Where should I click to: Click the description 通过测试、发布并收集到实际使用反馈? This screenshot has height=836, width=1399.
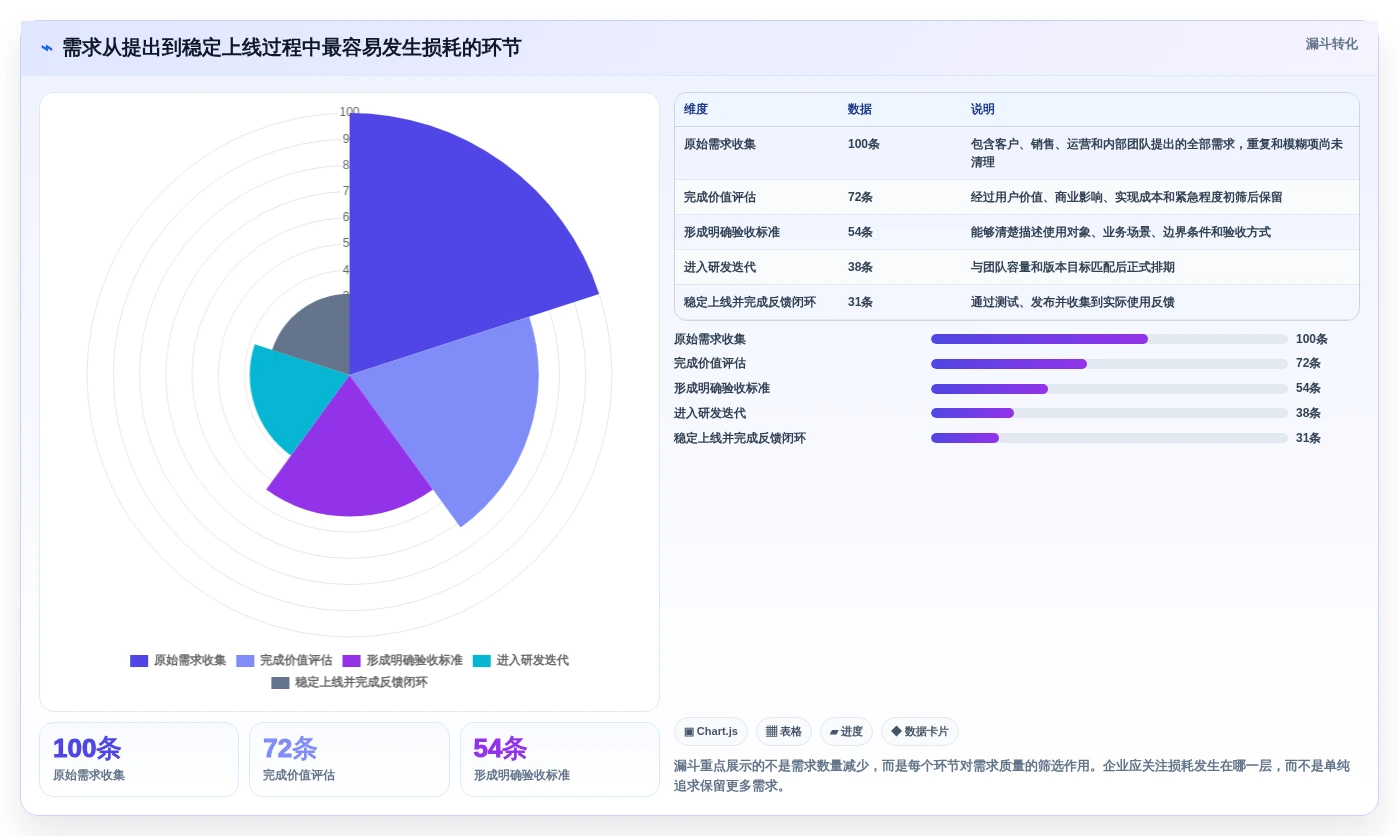coord(1073,302)
